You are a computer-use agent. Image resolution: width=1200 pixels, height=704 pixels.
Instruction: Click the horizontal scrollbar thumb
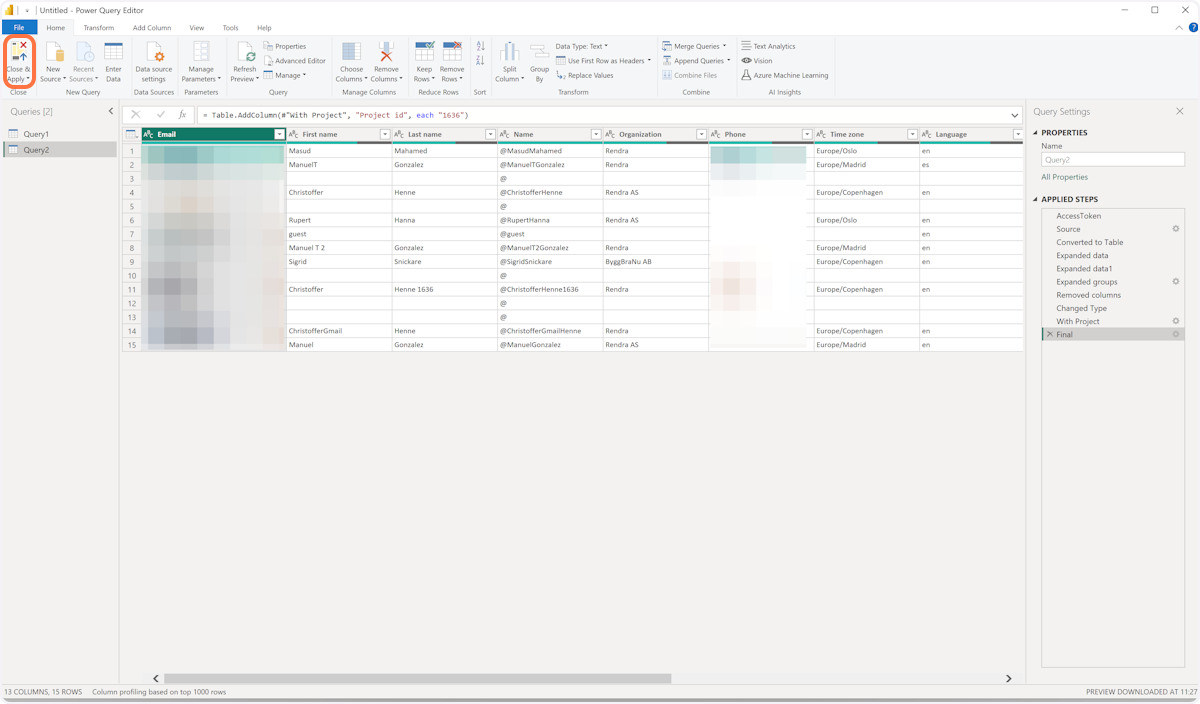(417, 678)
